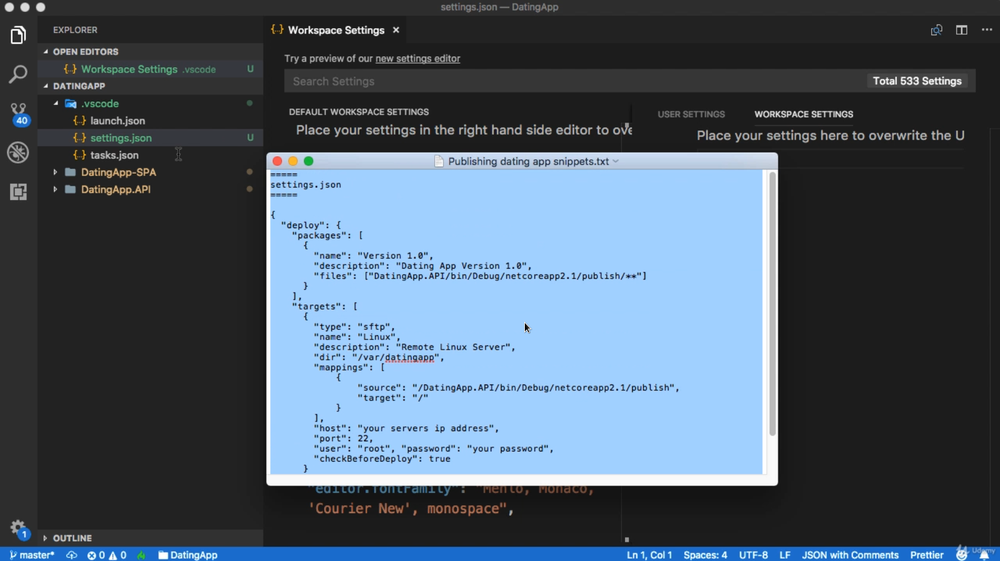Collapse the Open Editors section
Screen dimensions: 1000x561
85,52
